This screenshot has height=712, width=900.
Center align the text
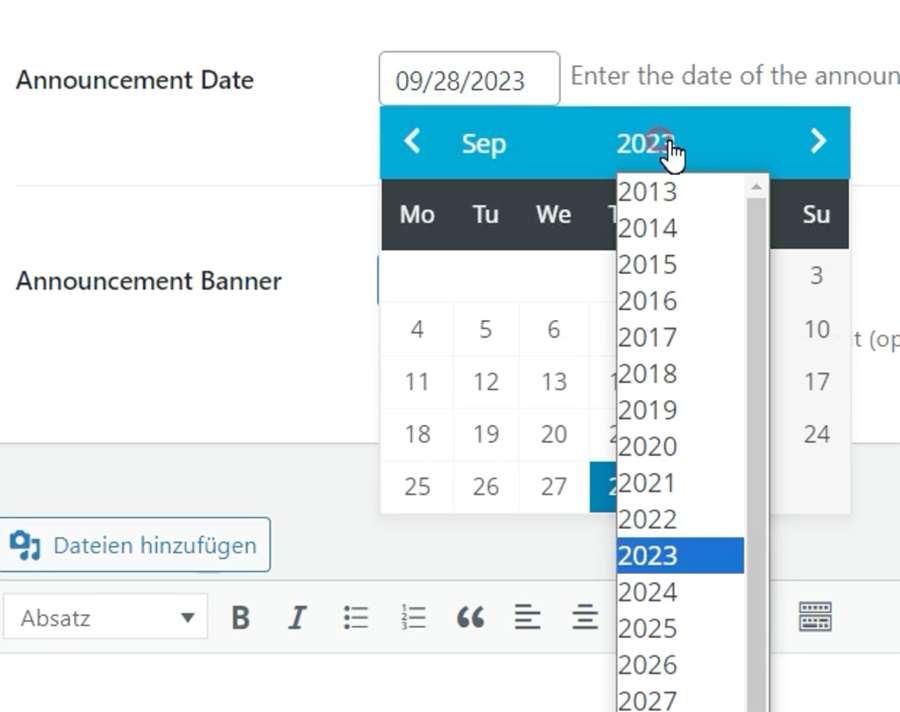[x=585, y=618]
